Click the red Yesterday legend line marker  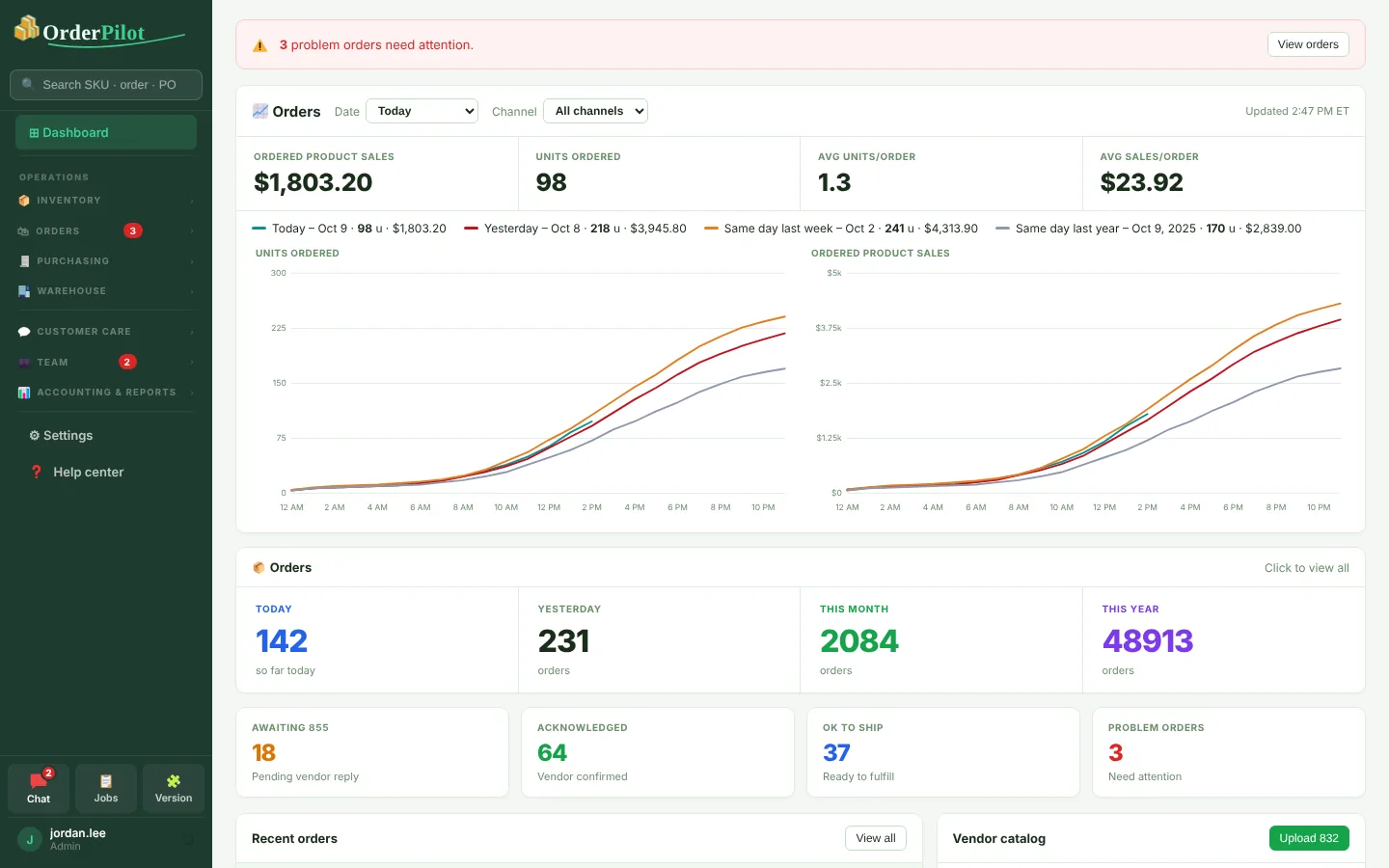[471, 229]
